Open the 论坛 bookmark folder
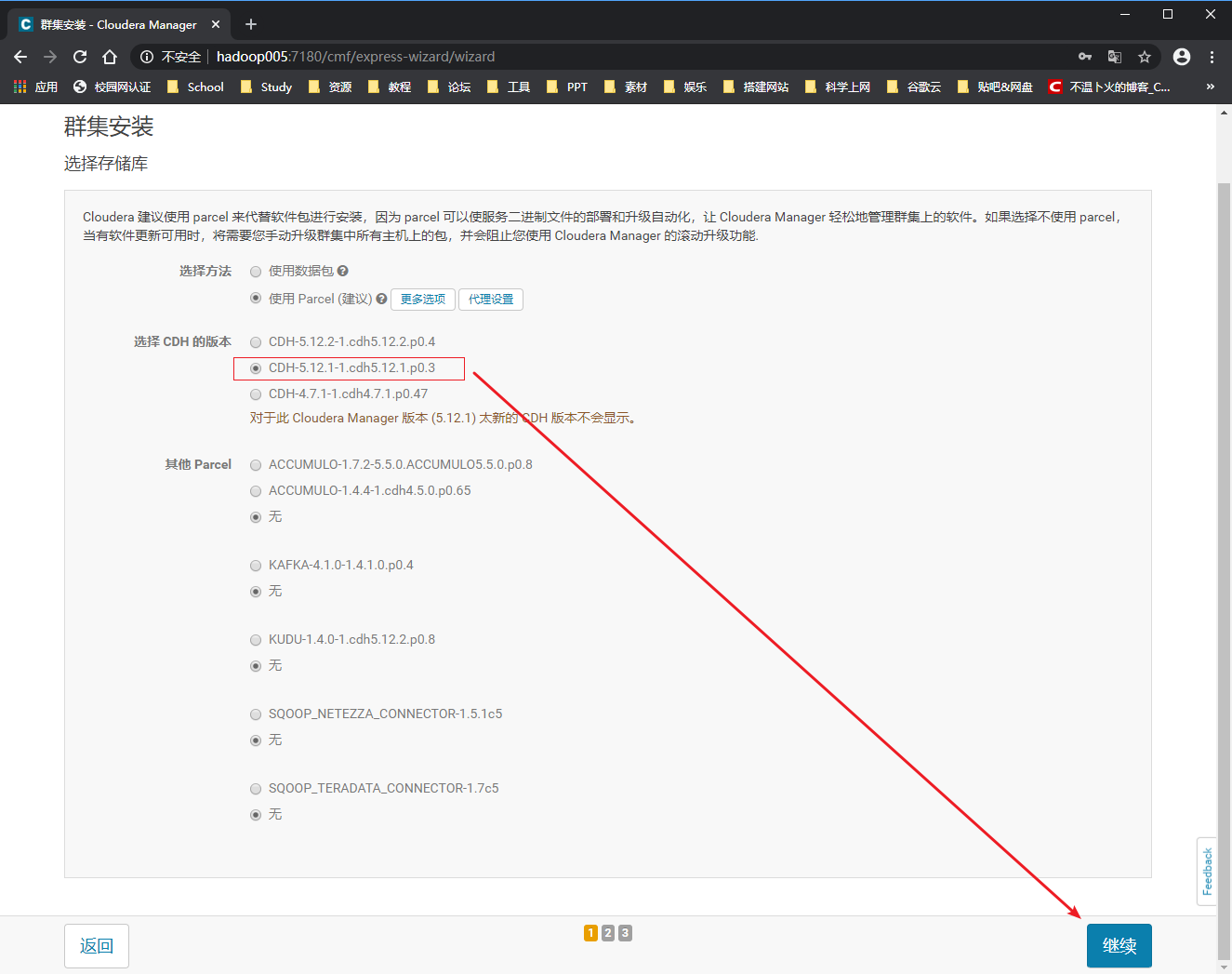 [449, 87]
